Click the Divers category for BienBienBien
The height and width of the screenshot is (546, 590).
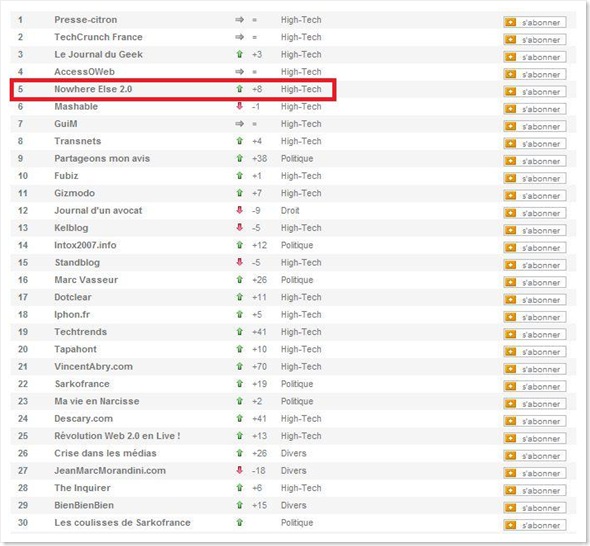tap(293, 505)
